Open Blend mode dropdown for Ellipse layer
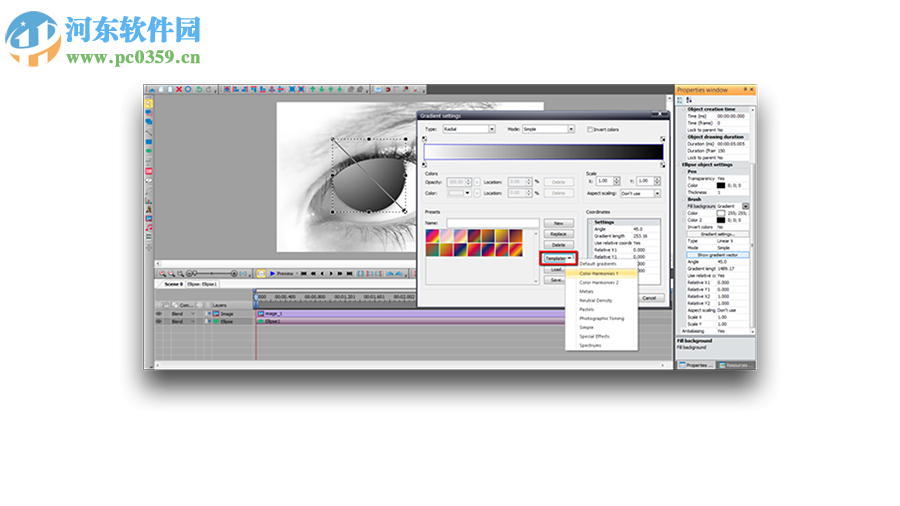The image size is (900, 506). [x=193, y=322]
